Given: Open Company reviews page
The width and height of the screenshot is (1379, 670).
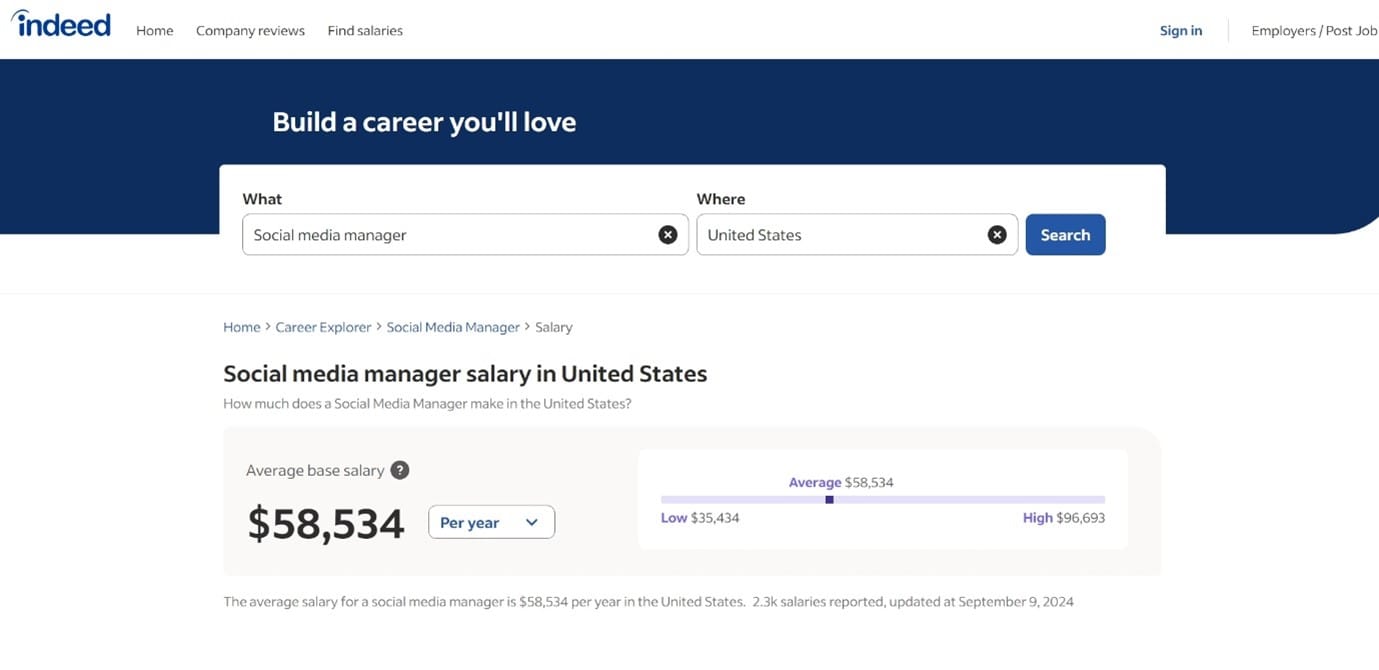Looking at the screenshot, I should point(250,31).
